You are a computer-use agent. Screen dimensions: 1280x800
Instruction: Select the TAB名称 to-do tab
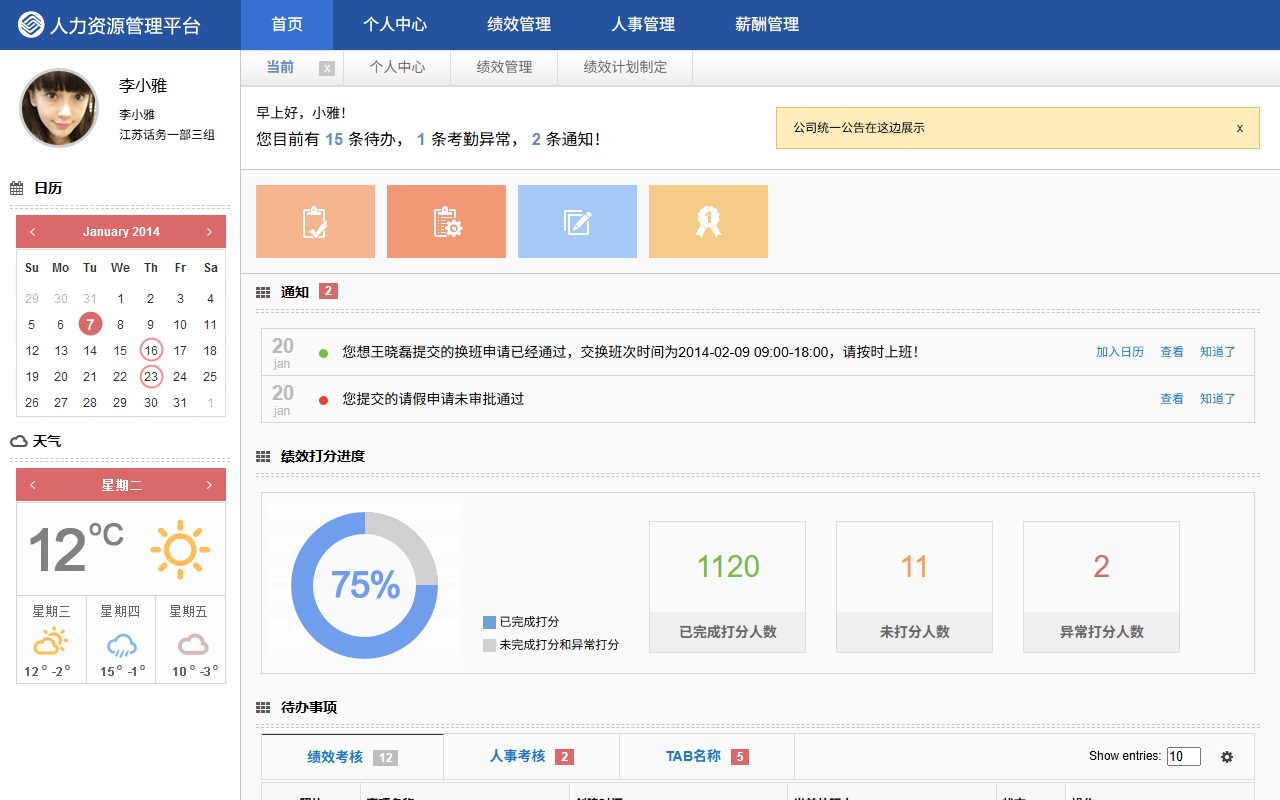pyautogui.click(x=707, y=757)
